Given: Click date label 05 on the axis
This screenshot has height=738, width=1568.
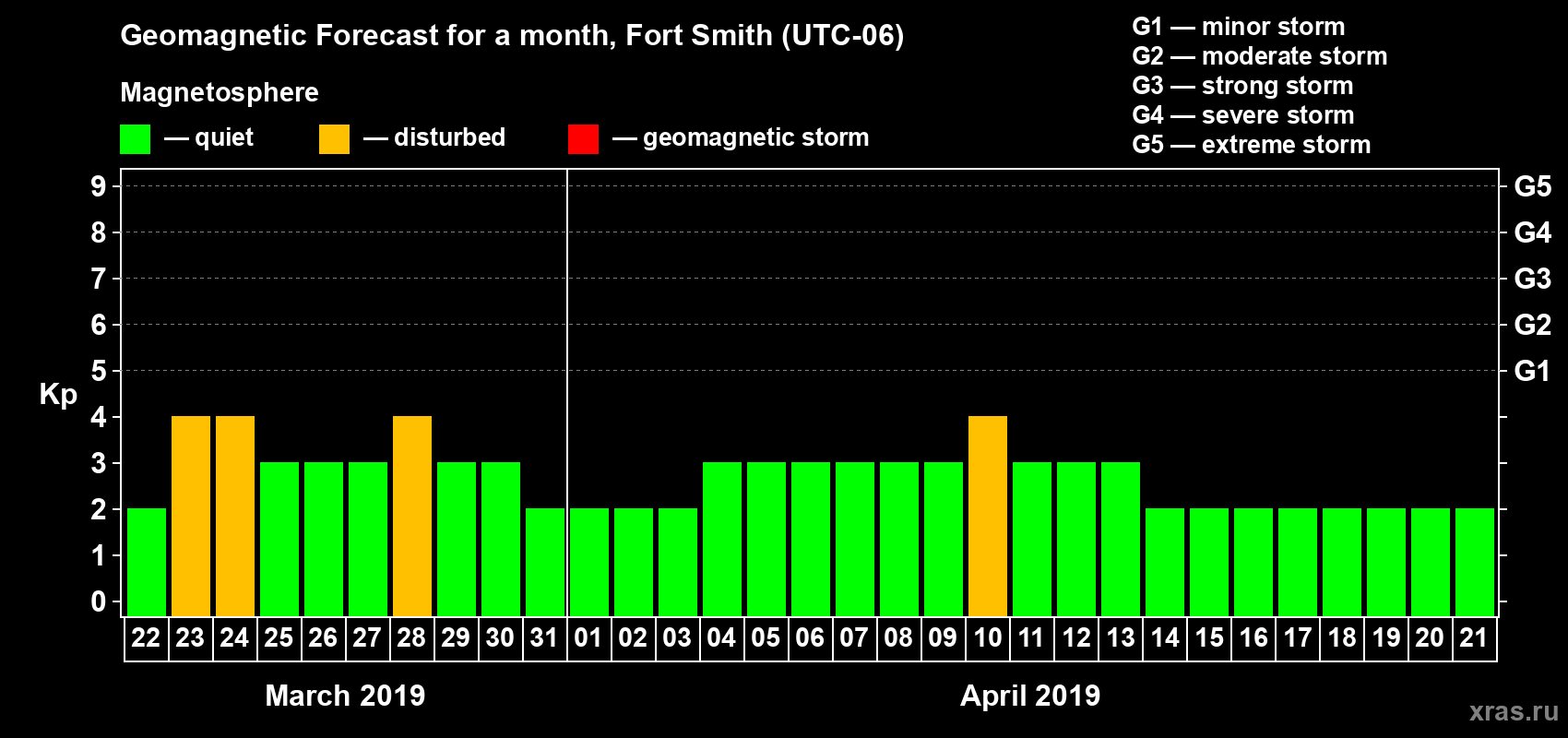Looking at the screenshot, I should coord(766,637).
